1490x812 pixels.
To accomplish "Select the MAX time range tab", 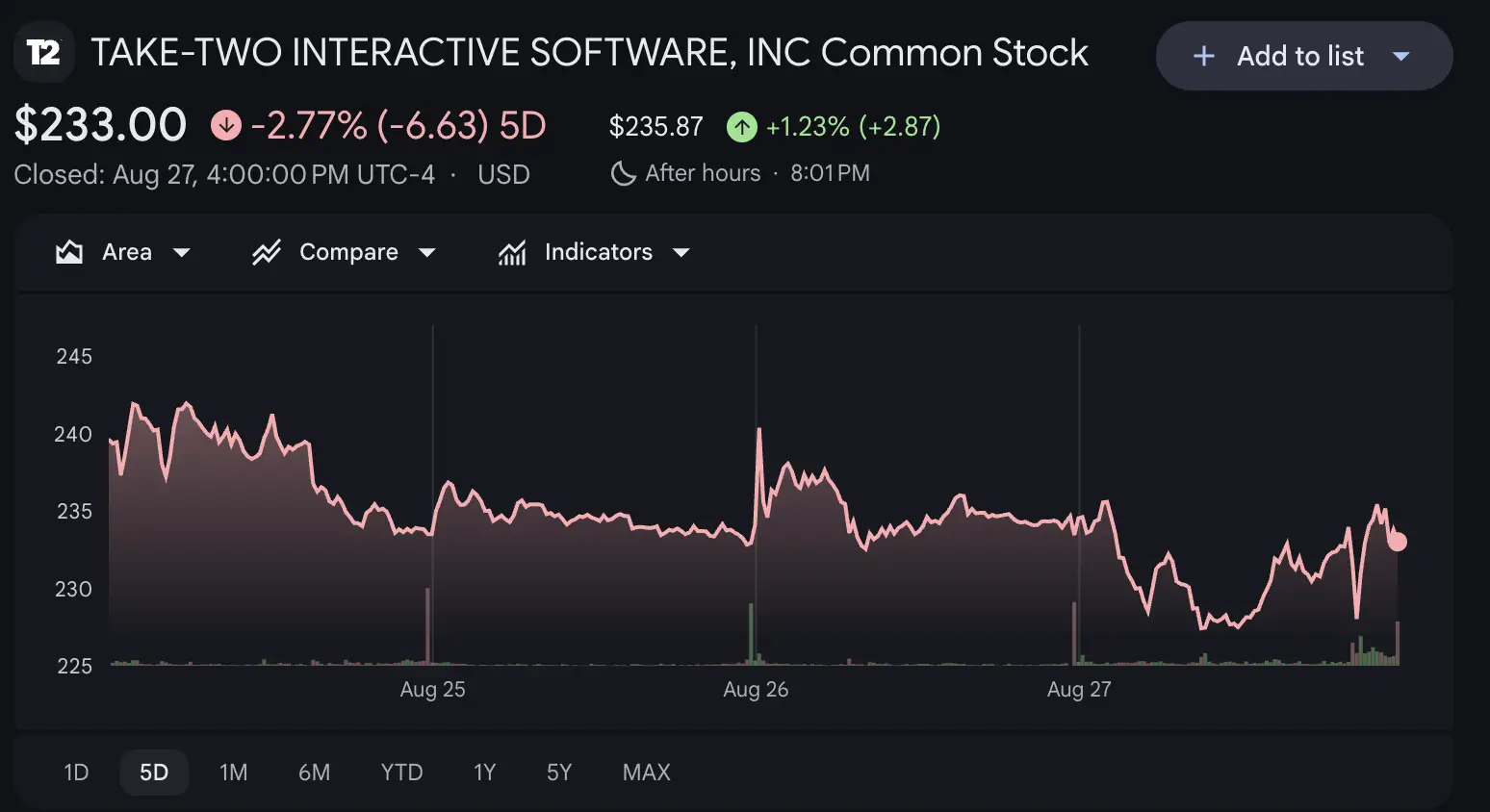I will tap(647, 773).
